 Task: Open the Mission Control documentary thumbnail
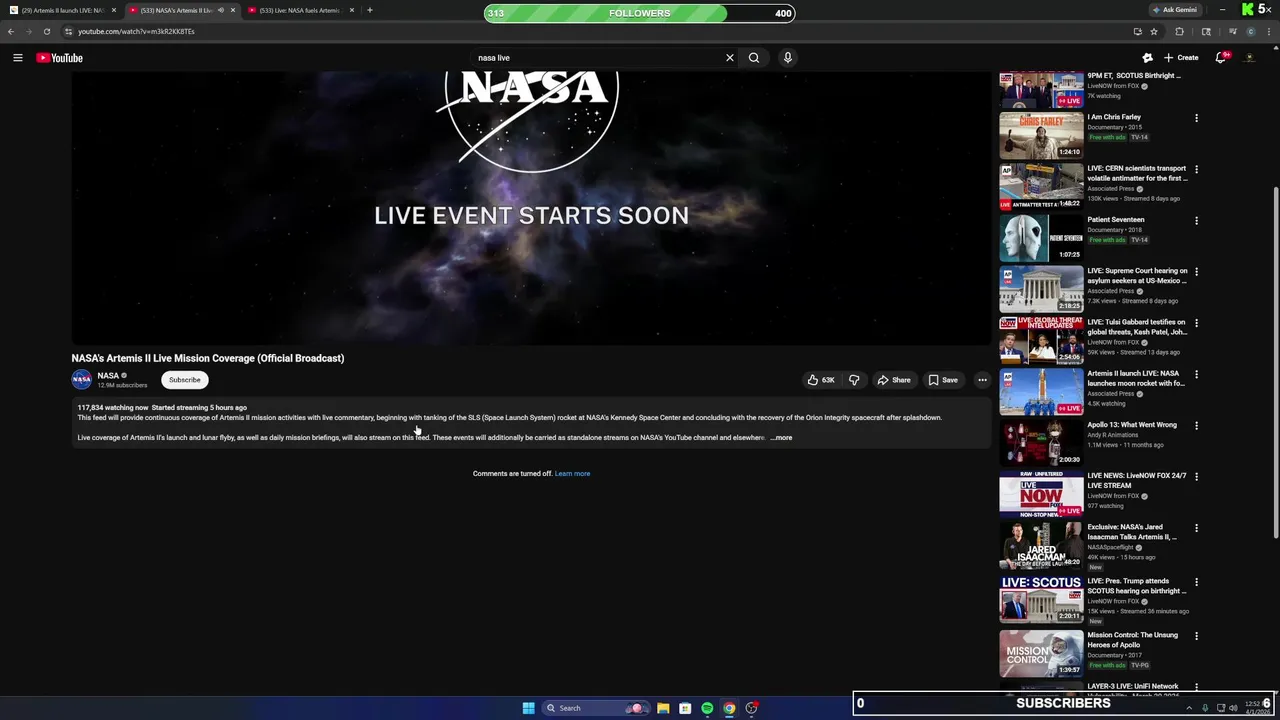coord(1041,653)
